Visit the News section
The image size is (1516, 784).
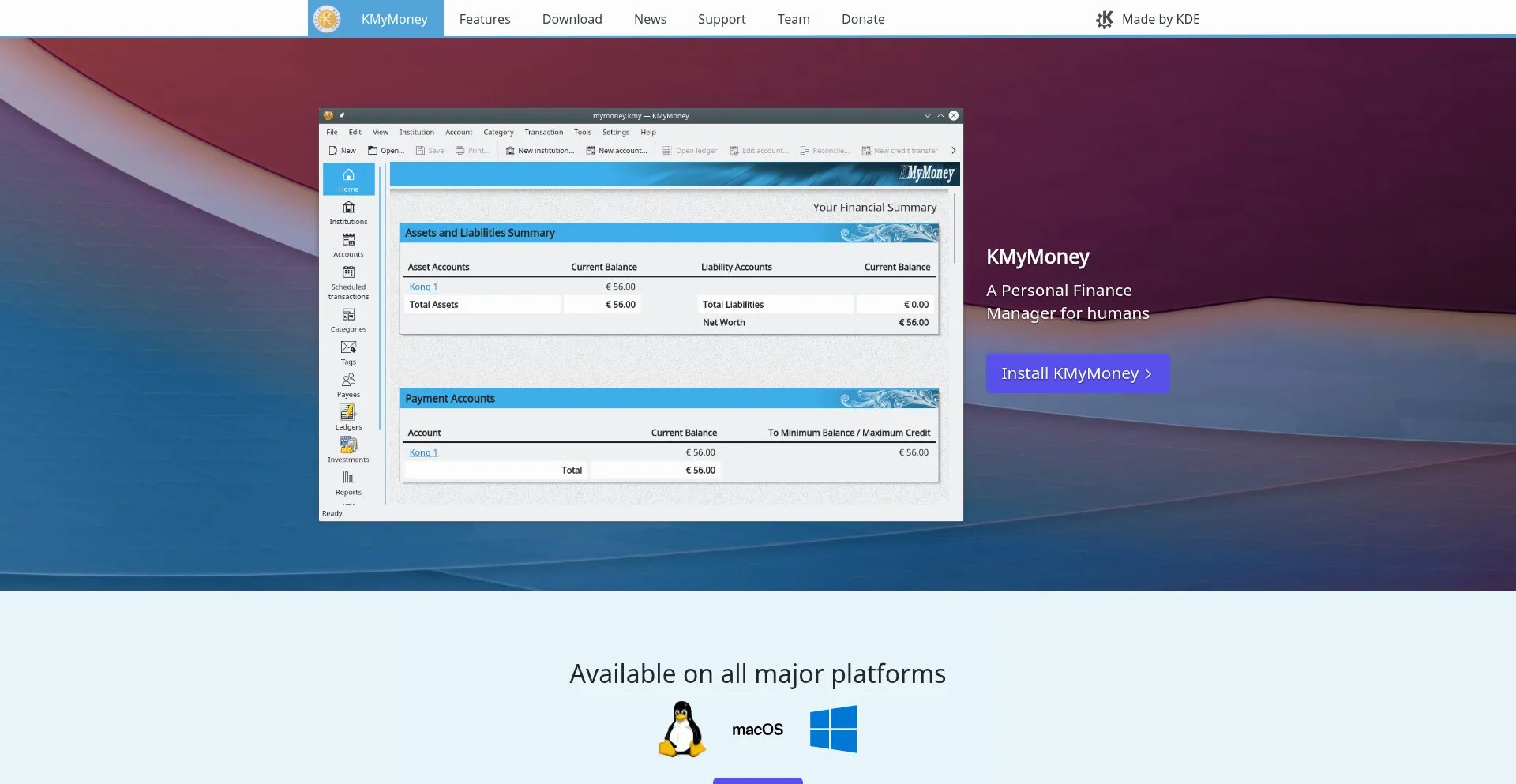coord(650,19)
